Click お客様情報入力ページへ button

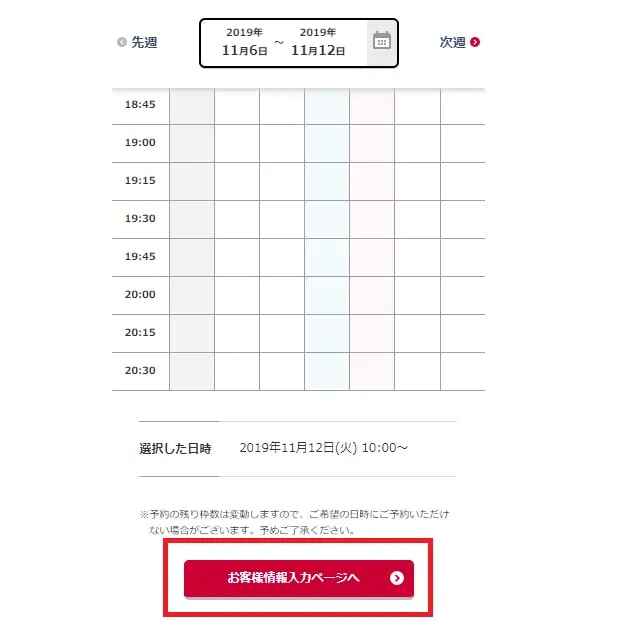[x=299, y=578]
